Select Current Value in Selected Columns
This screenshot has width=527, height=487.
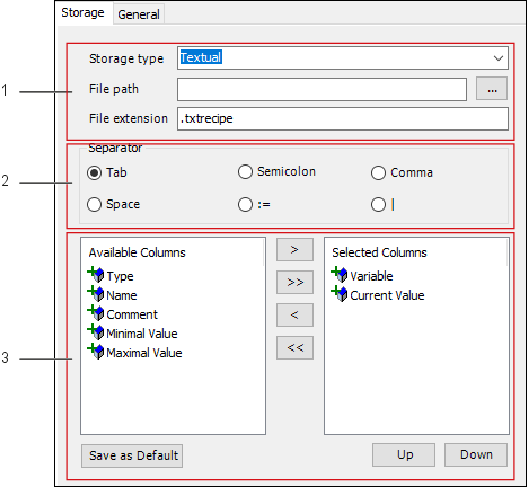387,295
